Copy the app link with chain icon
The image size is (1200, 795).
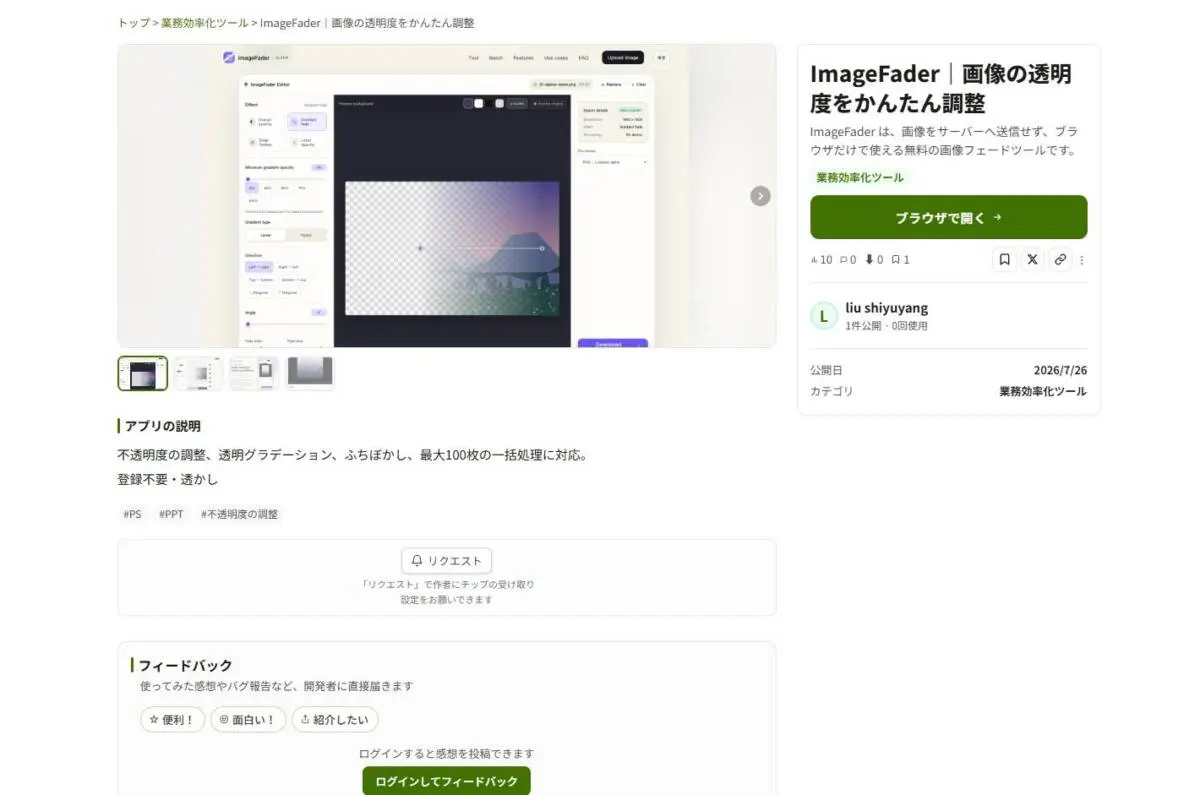click(x=1060, y=259)
